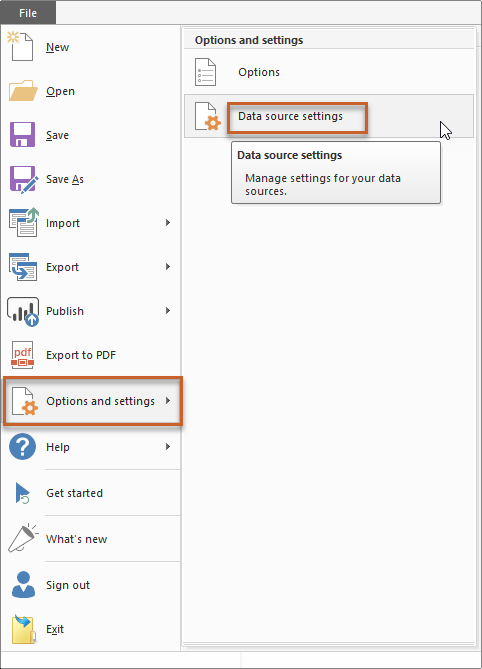The width and height of the screenshot is (482, 669).
Task: Click the blue Help question mark icon
Action: 23,447
